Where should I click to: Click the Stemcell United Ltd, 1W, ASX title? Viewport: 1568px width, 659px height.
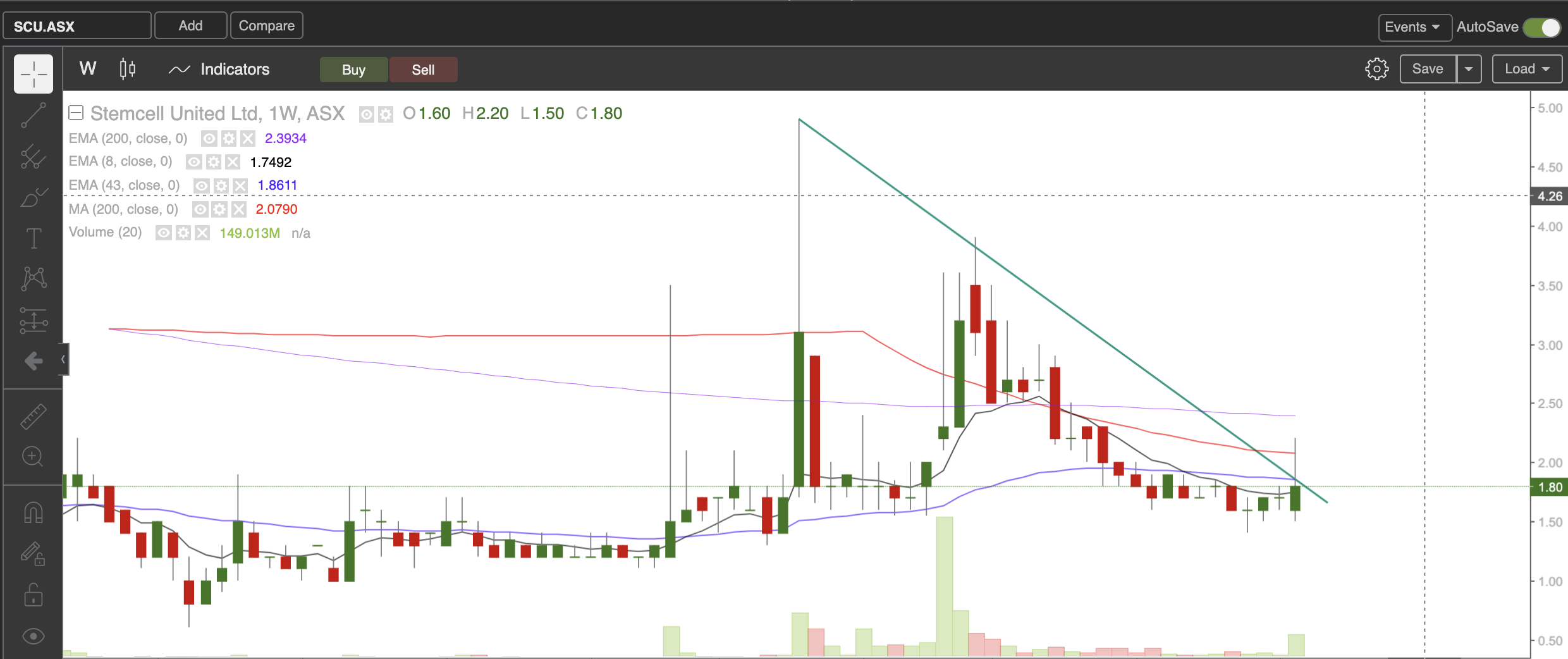(x=217, y=113)
